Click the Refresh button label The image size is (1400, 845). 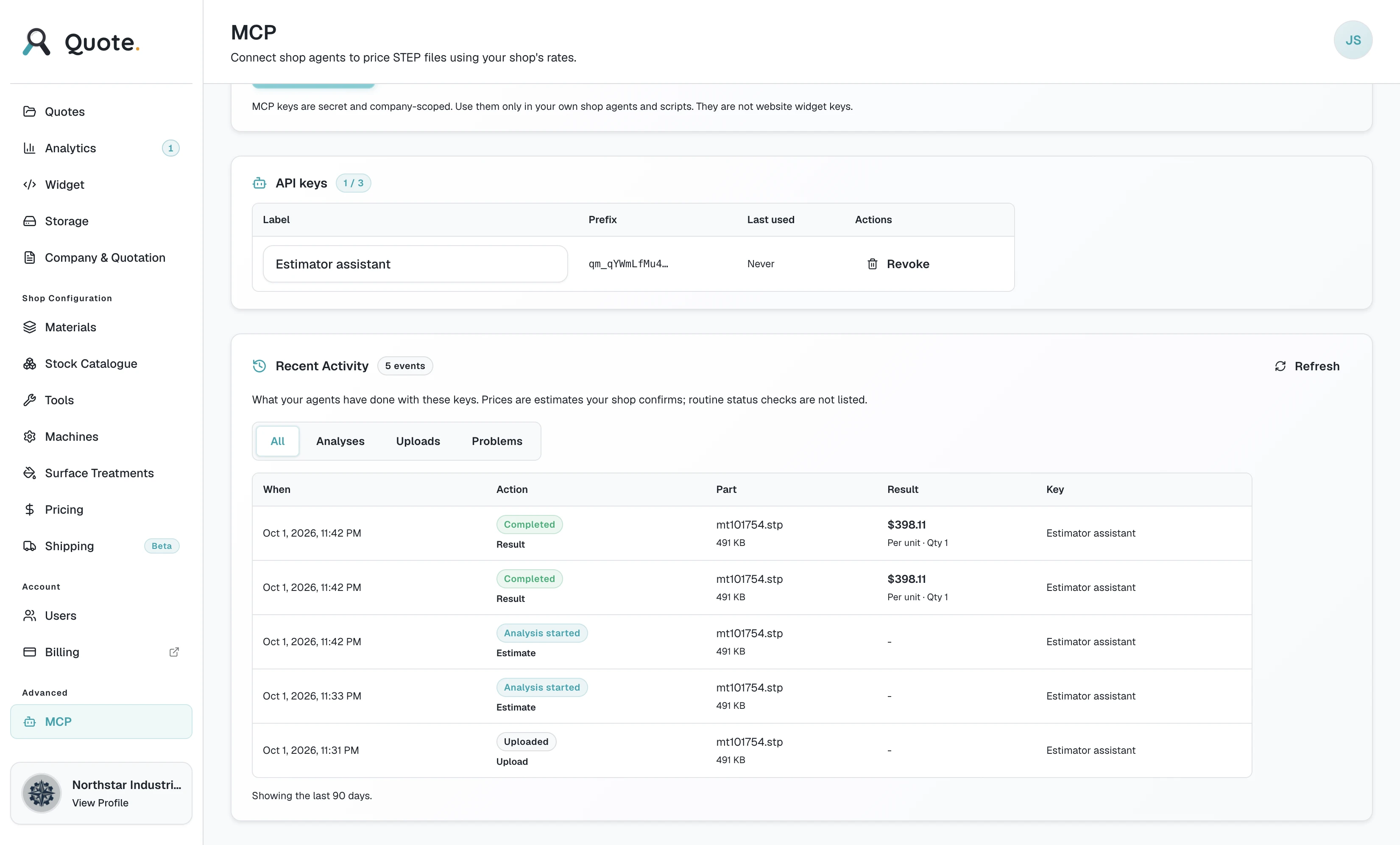(1317, 366)
